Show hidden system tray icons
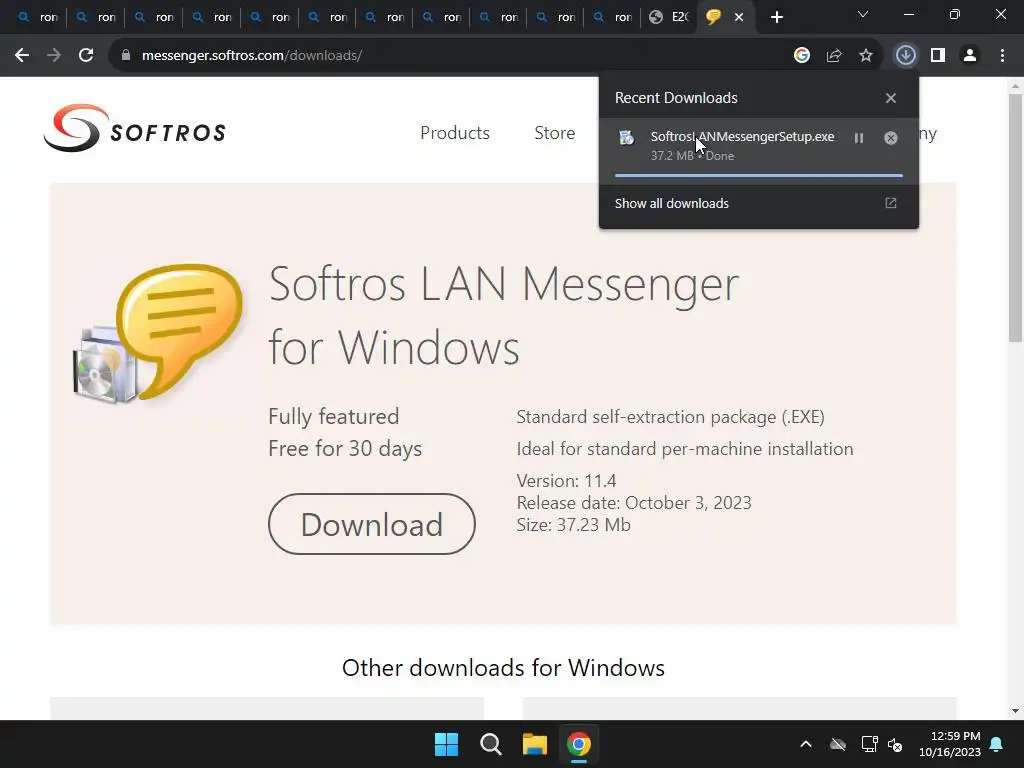 (x=806, y=744)
